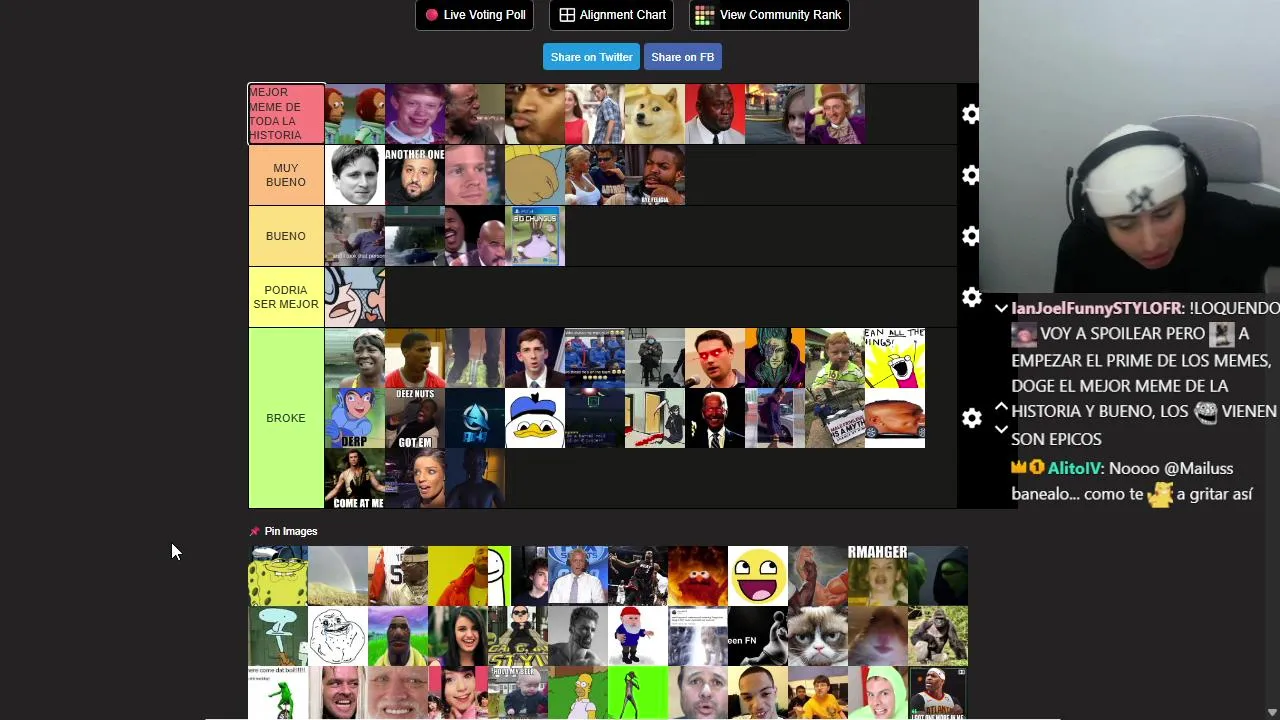Move the BROKE row down with arrow
This screenshot has width=1280, height=720.
point(1001,429)
